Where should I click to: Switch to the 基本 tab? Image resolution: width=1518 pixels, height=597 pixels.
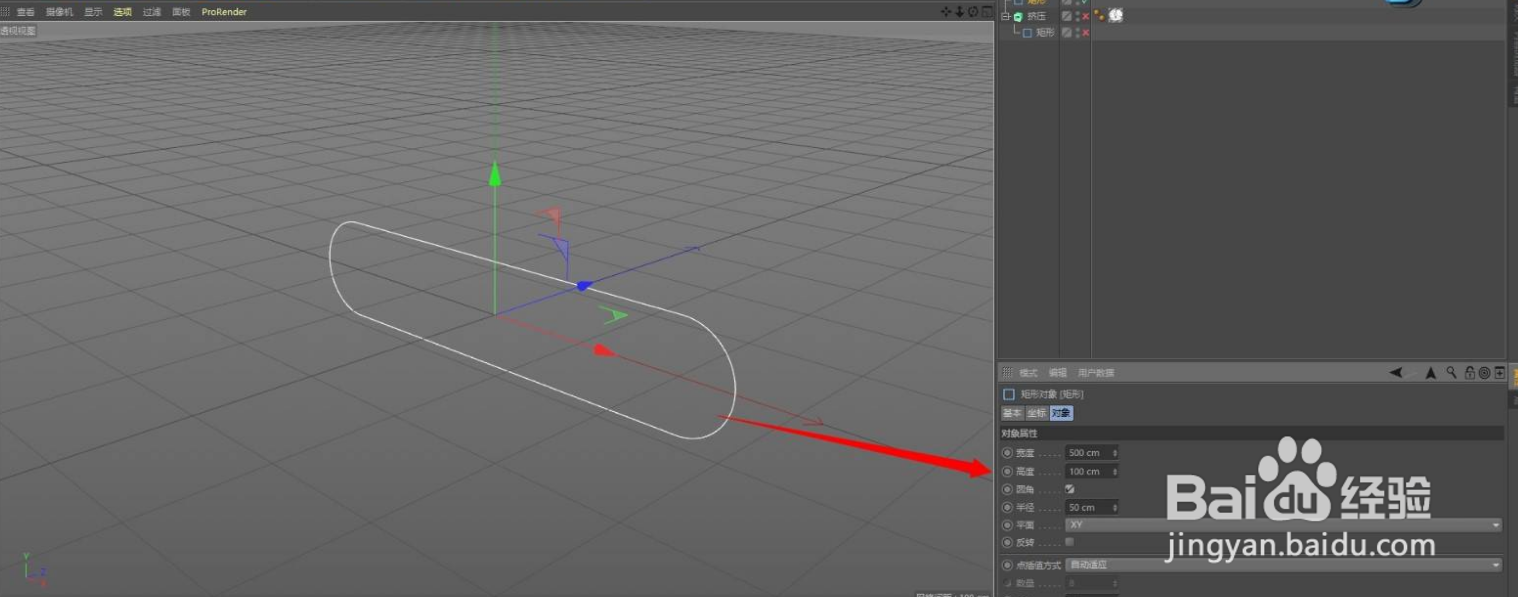pos(1013,413)
